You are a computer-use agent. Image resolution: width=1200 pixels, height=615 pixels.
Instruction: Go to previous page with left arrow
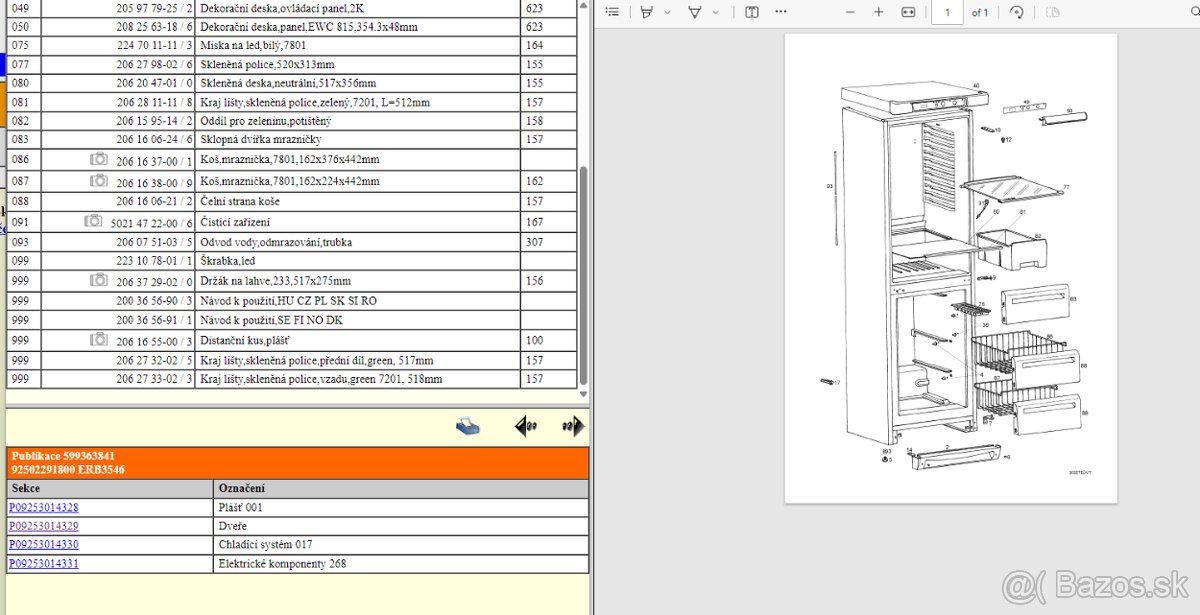525,427
